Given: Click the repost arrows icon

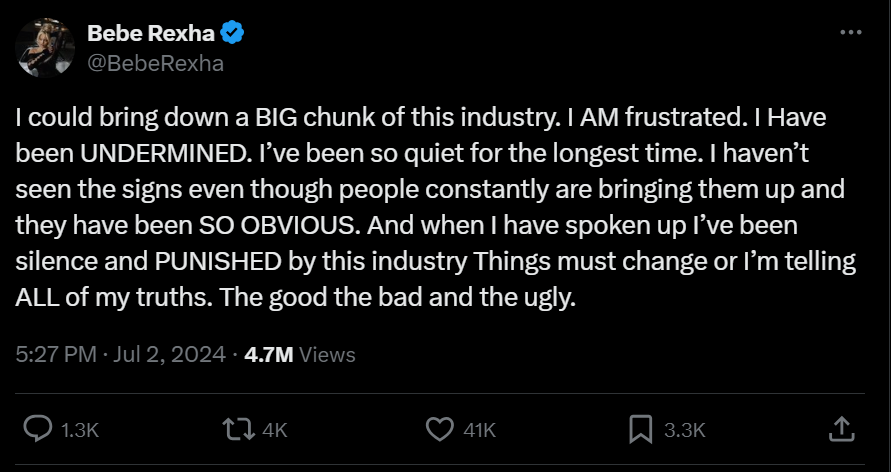Looking at the screenshot, I should coord(239,430).
